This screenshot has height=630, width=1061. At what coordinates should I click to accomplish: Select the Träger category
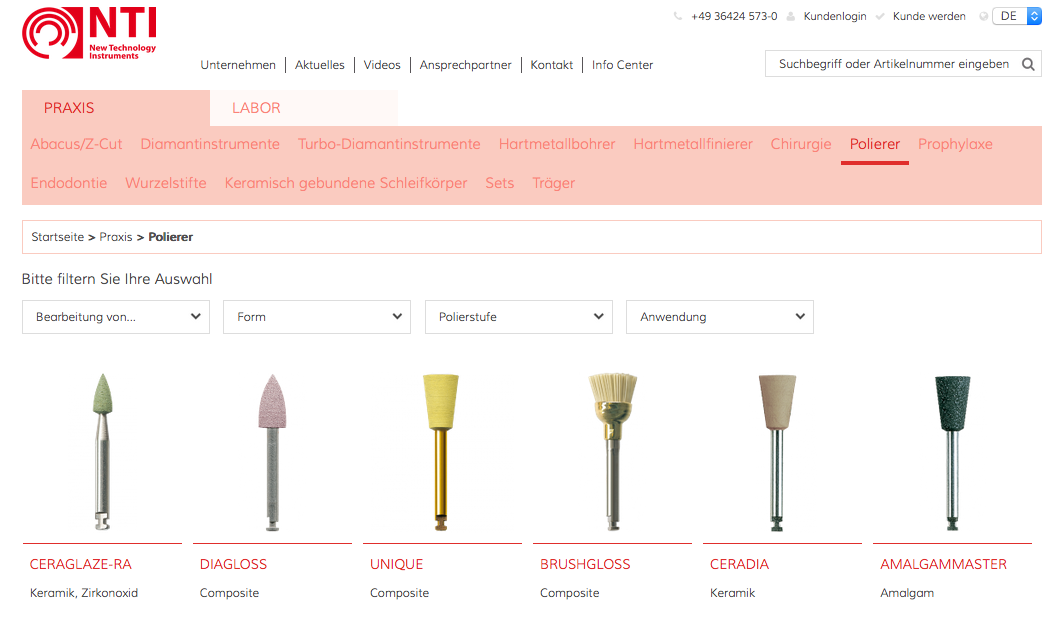[554, 183]
